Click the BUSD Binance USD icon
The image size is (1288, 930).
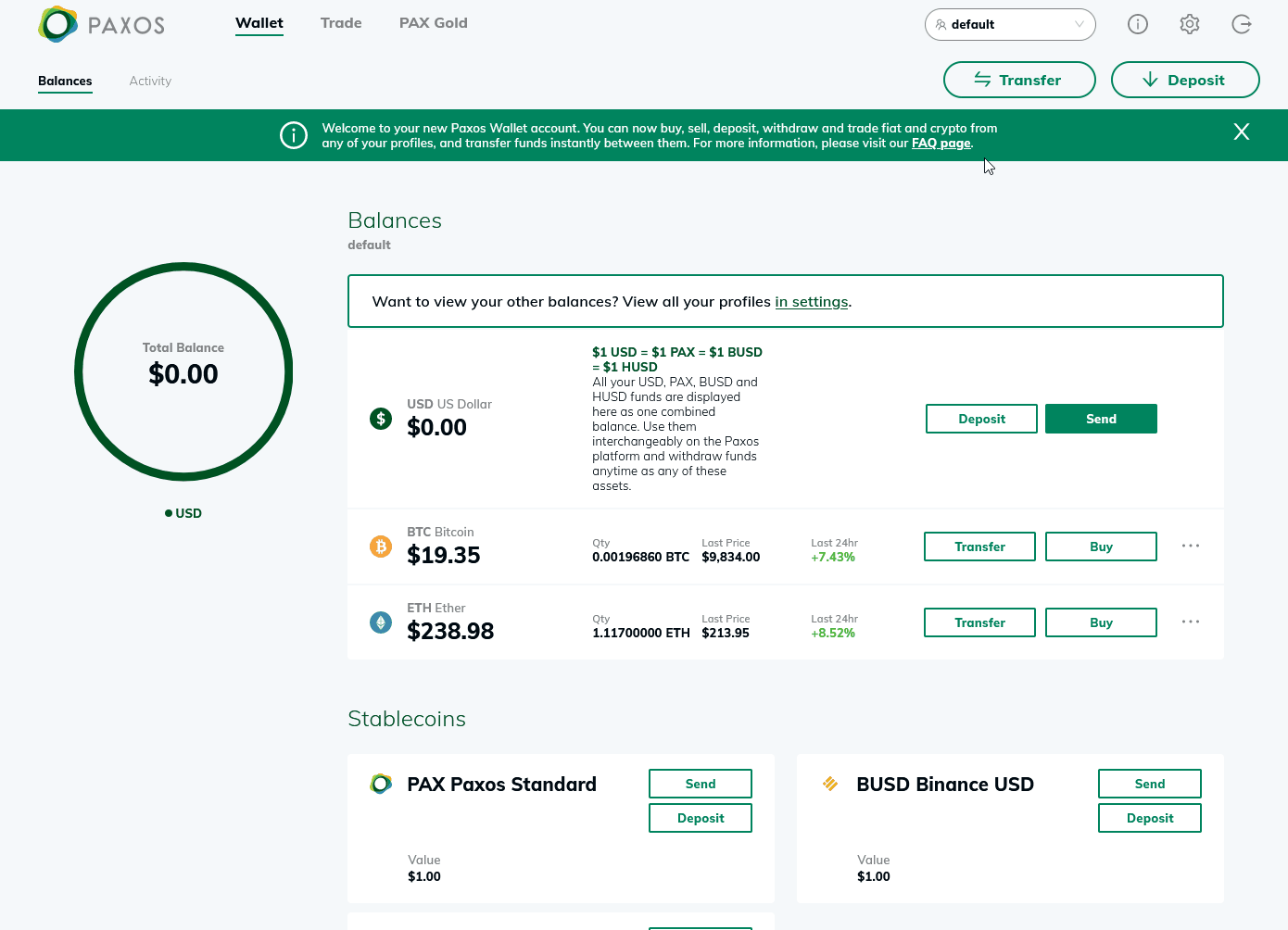pos(830,785)
